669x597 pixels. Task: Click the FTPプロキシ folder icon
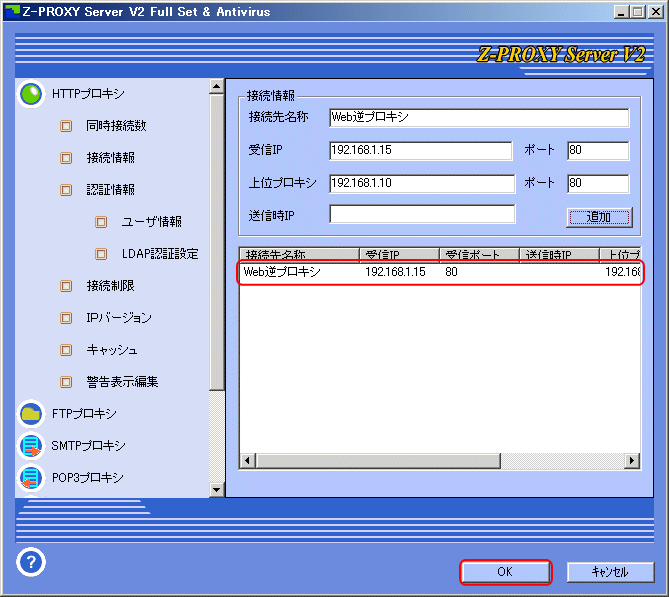coord(31,414)
